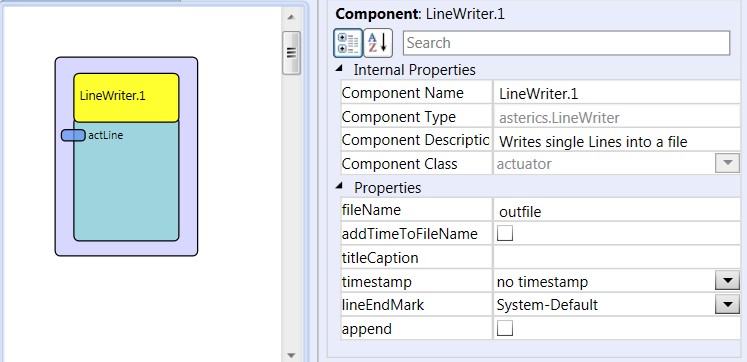Enable the addTimeToFileName checkbox
747x362 pixels.
point(505,233)
